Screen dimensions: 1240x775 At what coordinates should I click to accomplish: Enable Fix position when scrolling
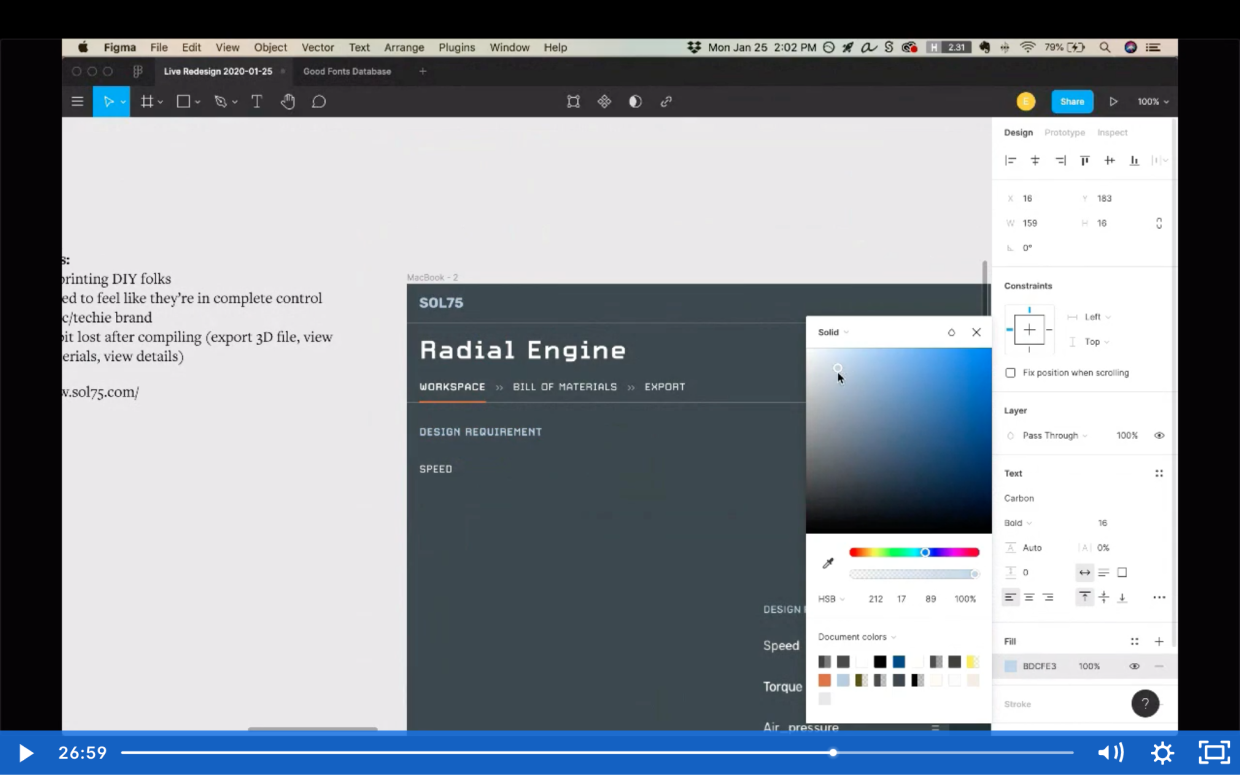coord(1010,372)
